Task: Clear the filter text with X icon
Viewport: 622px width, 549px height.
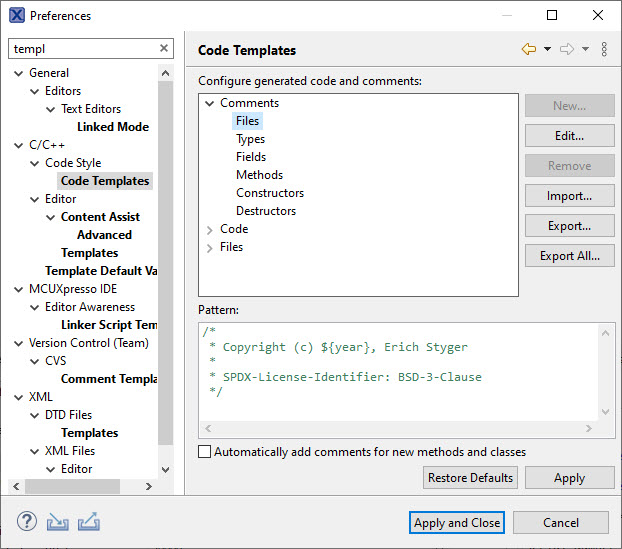Action: pyautogui.click(x=164, y=48)
